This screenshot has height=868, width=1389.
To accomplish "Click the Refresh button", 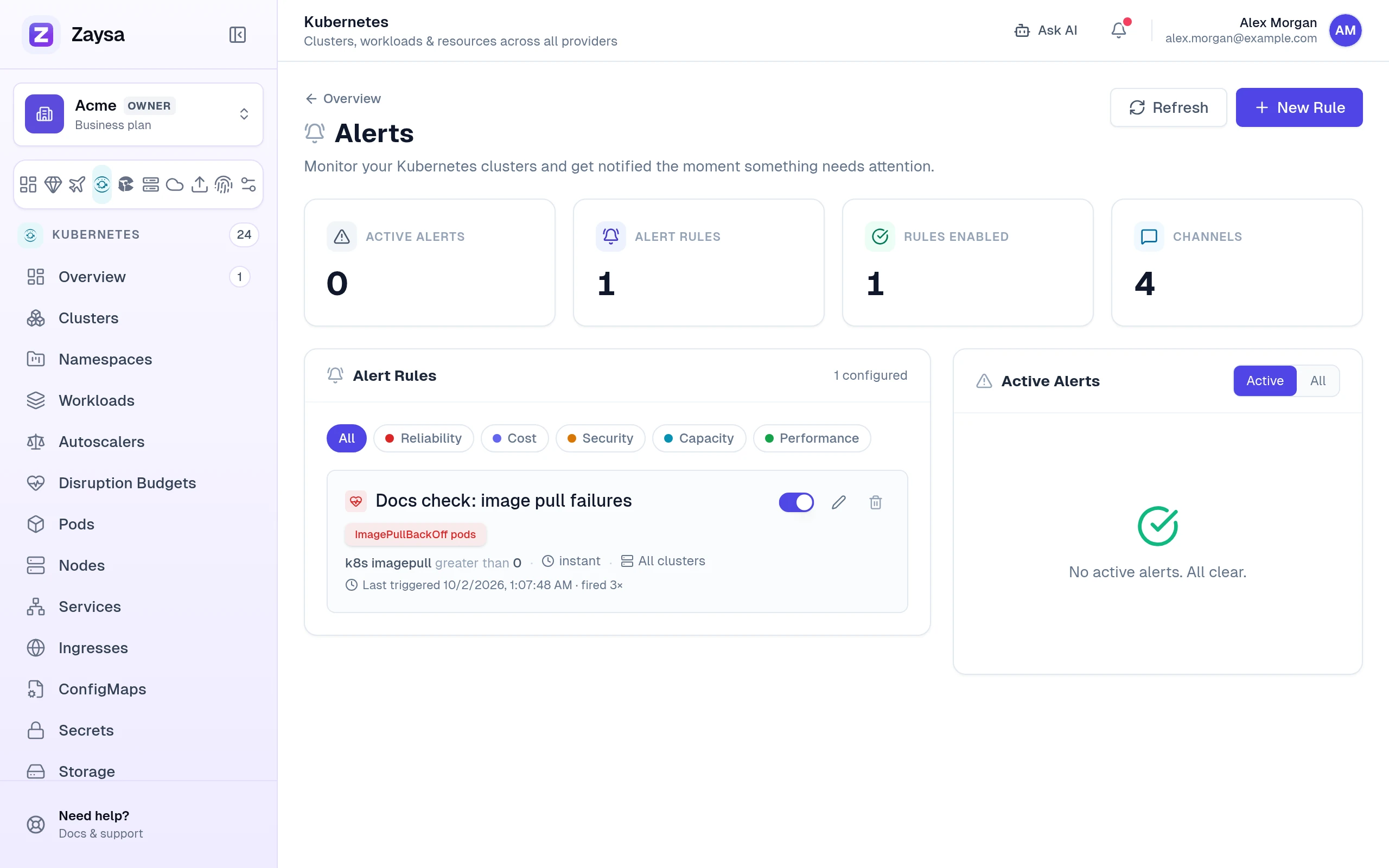I will point(1169,107).
